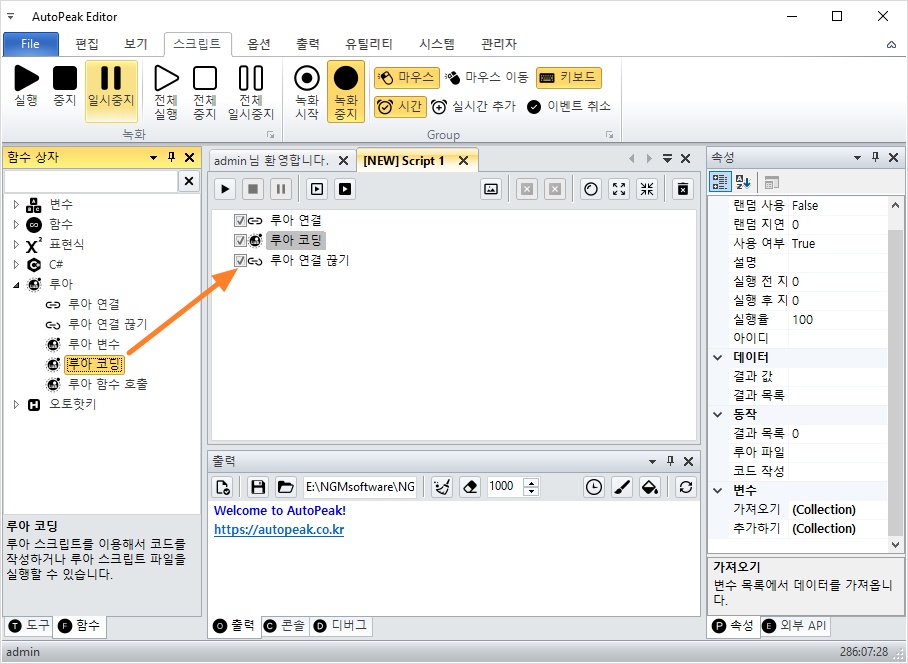Toggle the 마우스 recording option
Screen dimensions: 908x664
(407, 77)
